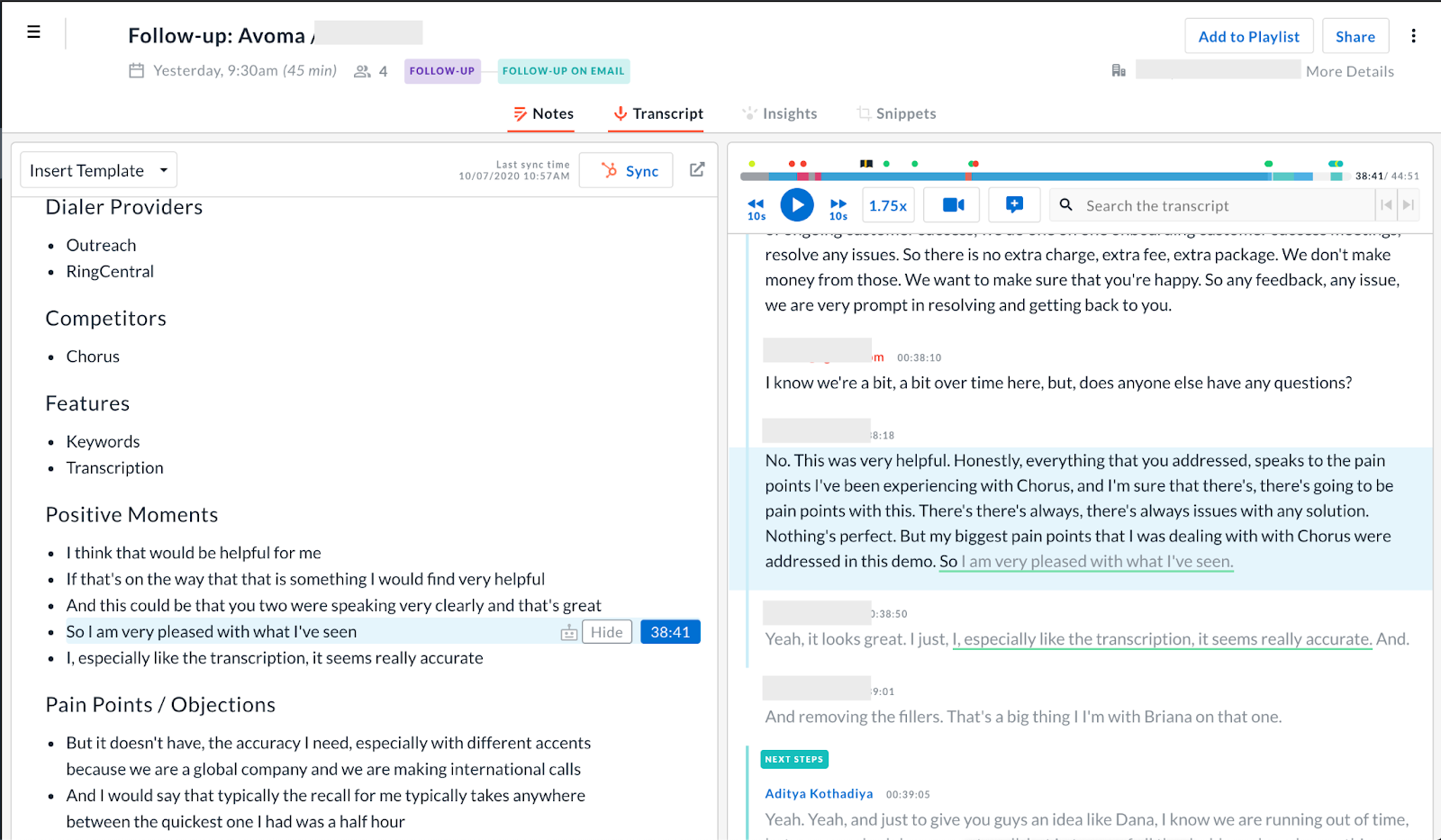Select the 'Chorus' competitor bullet
Viewport: 1441px width, 840px height.
pyautogui.click(x=93, y=356)
